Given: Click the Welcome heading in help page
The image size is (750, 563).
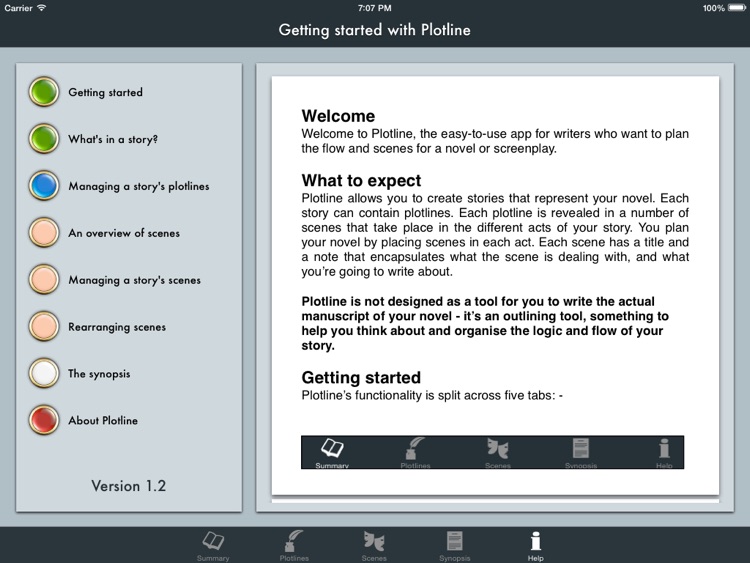Looking at the screenshot, I should click(338, 116).
